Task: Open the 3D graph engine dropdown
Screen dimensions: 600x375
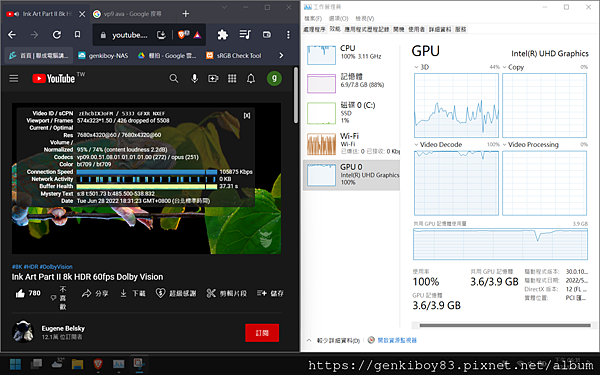Action: pos(416,67)
